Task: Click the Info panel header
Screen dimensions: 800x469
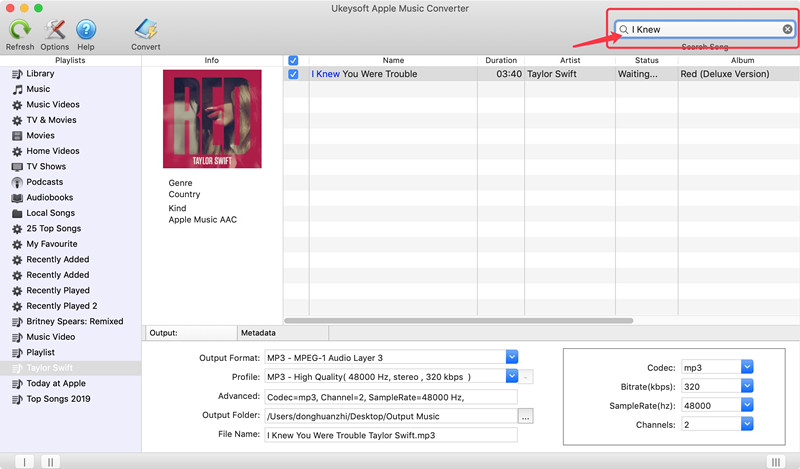Action: [212, 60]
